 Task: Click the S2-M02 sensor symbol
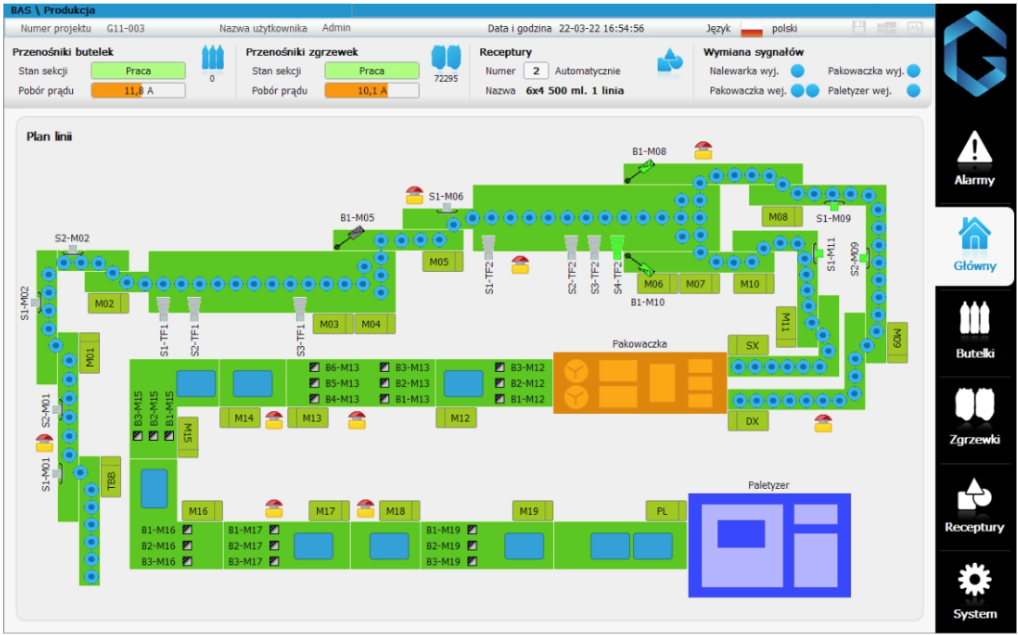click(x=73, y=251)
